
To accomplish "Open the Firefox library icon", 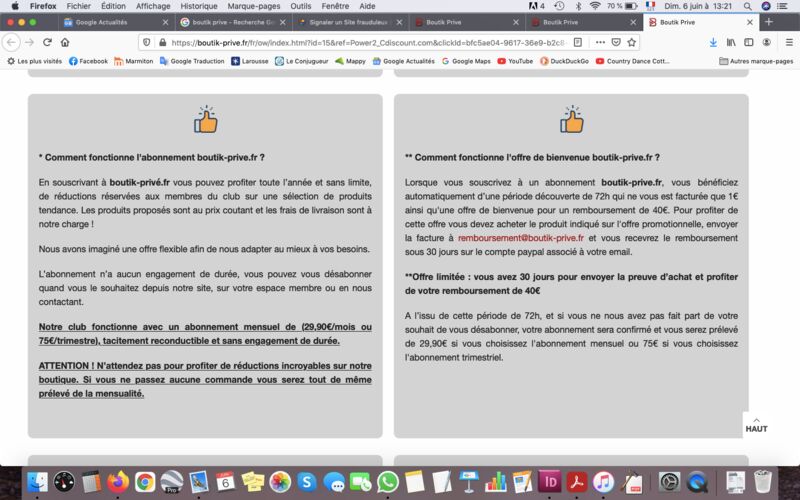I will point(731,42).
